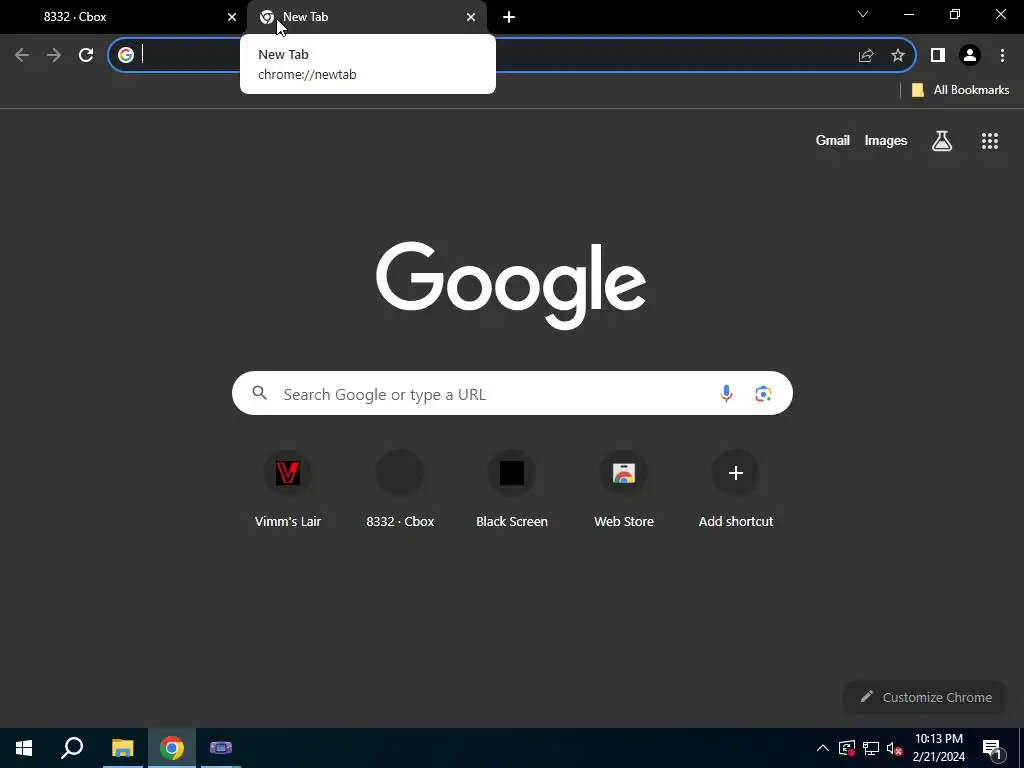Click the magnifier icon in search box
The image size is (1024, 768).
(260, 392)
